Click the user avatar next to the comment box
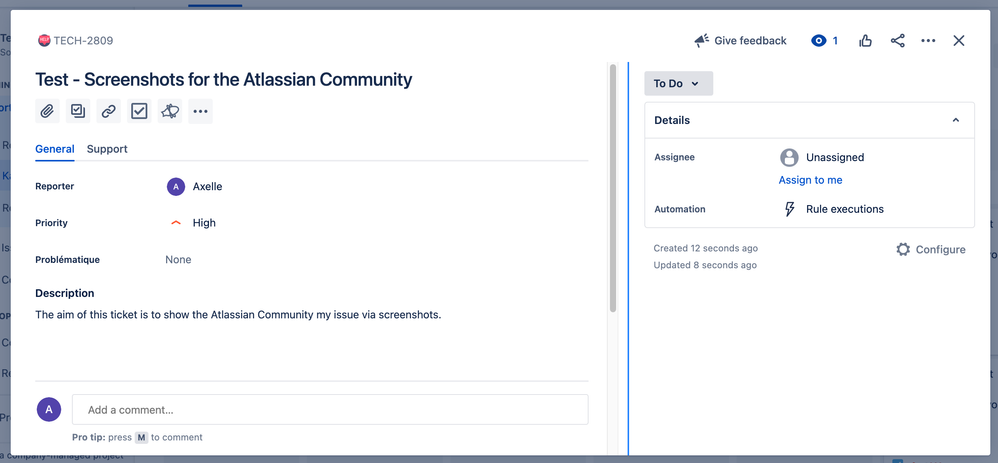The height and width of the screenshot is (463, 998). click(x=49, y=410)
